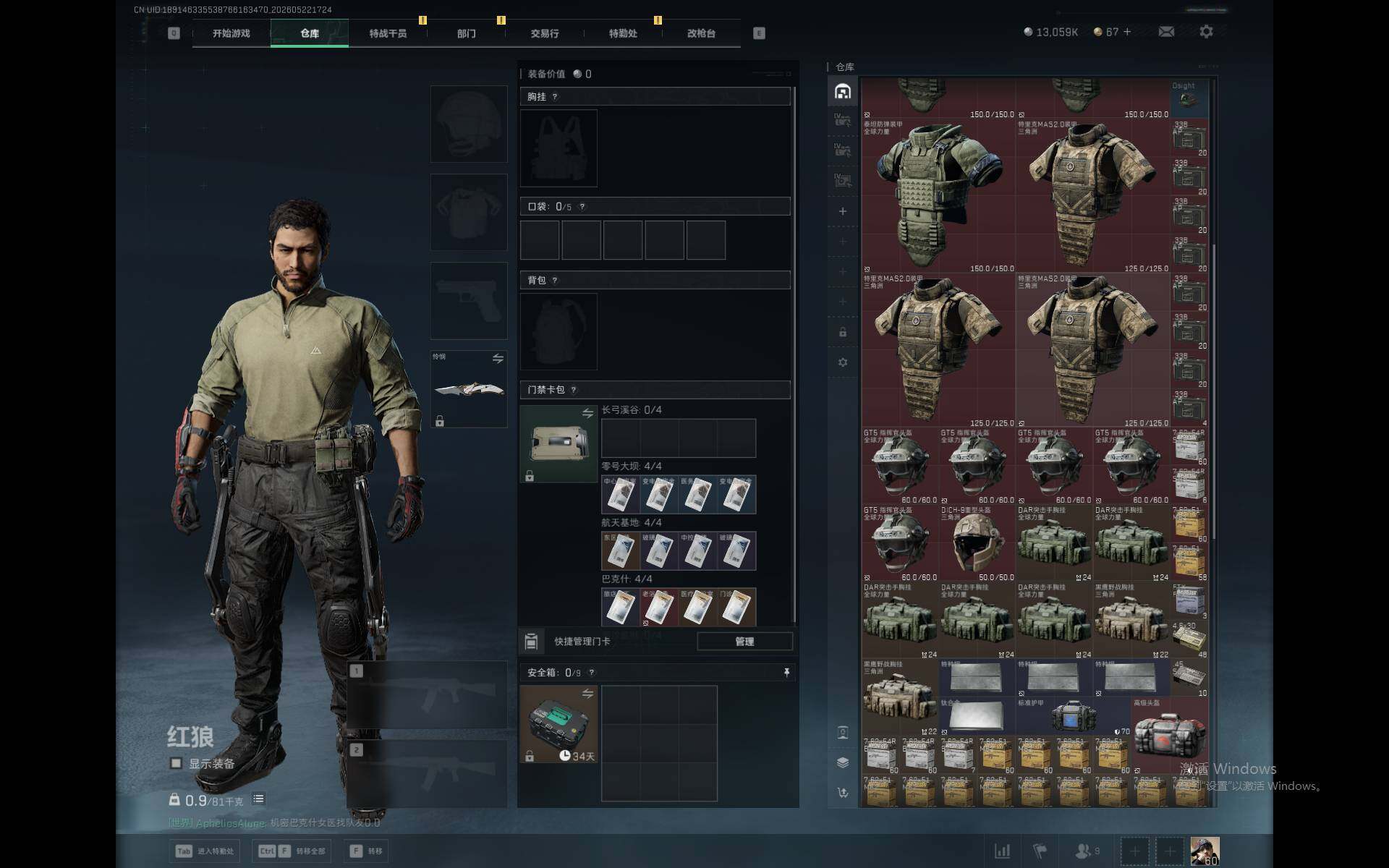This screenshot has height=868, width=1389.
Task: Select the all-items home icon in warehouse sidebar
Action: click(x=843, y=91)
